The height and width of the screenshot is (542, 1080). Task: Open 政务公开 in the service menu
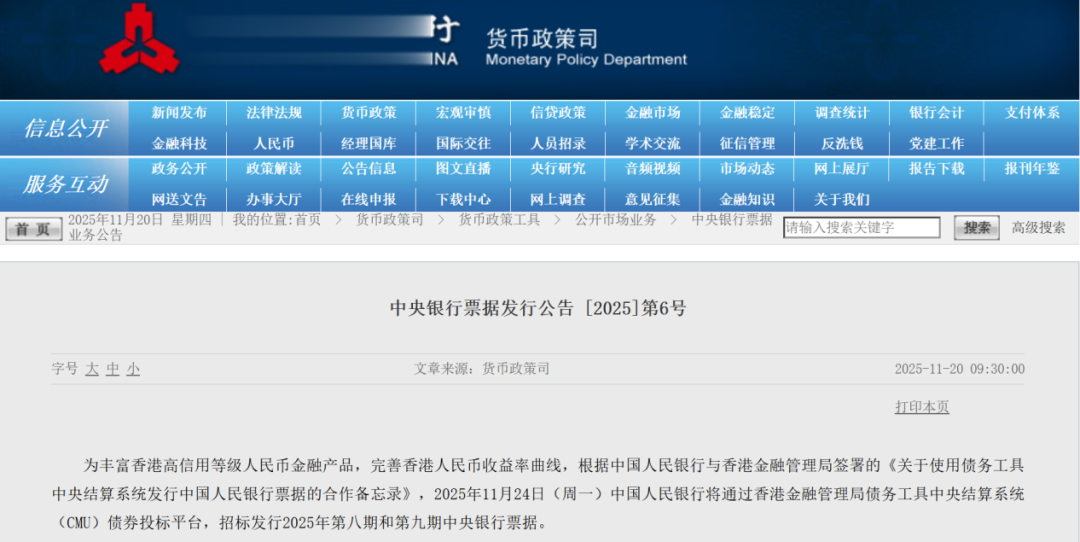tap(179, 169)
